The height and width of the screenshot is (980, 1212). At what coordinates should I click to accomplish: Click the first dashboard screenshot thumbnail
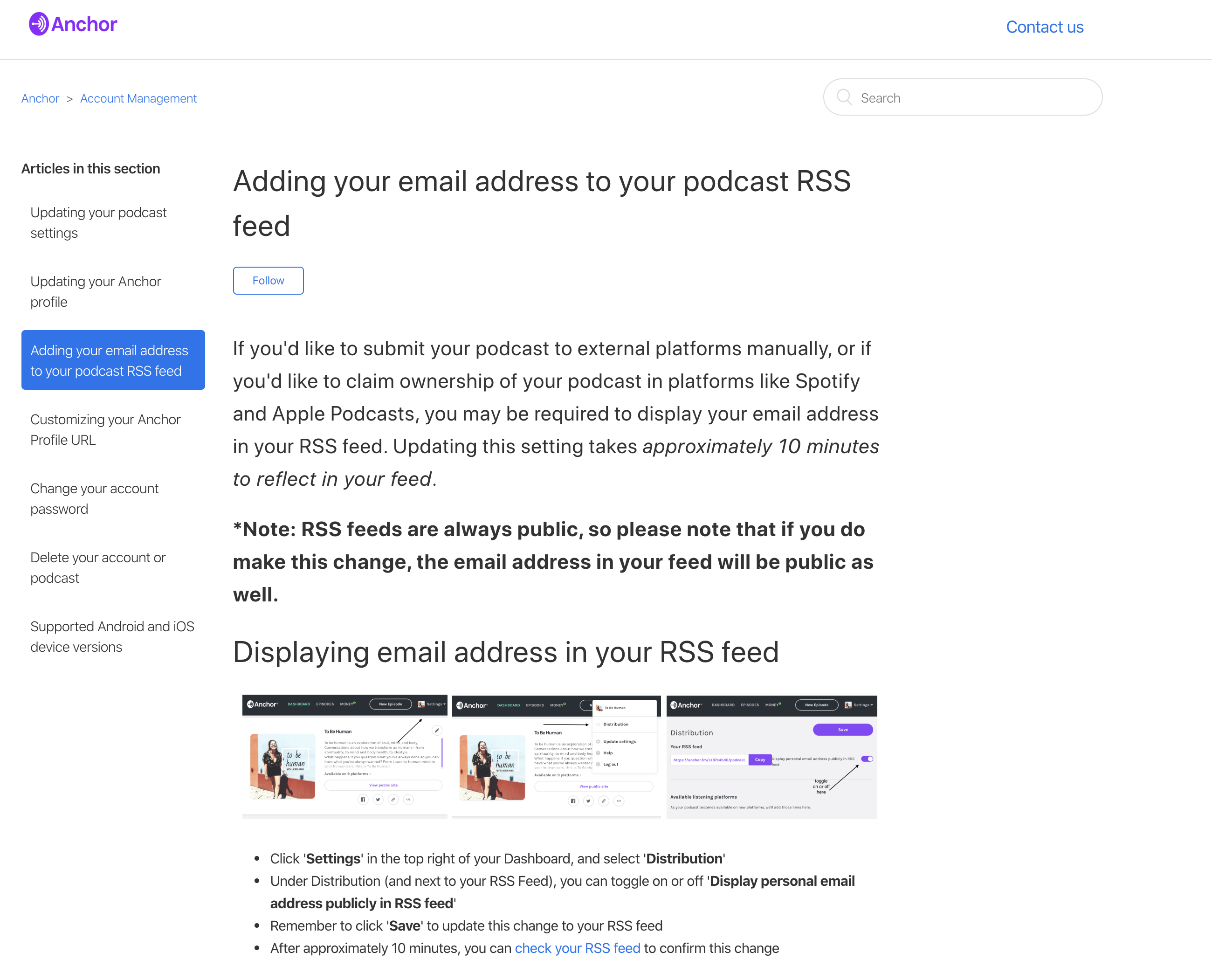tap(344, 756)
